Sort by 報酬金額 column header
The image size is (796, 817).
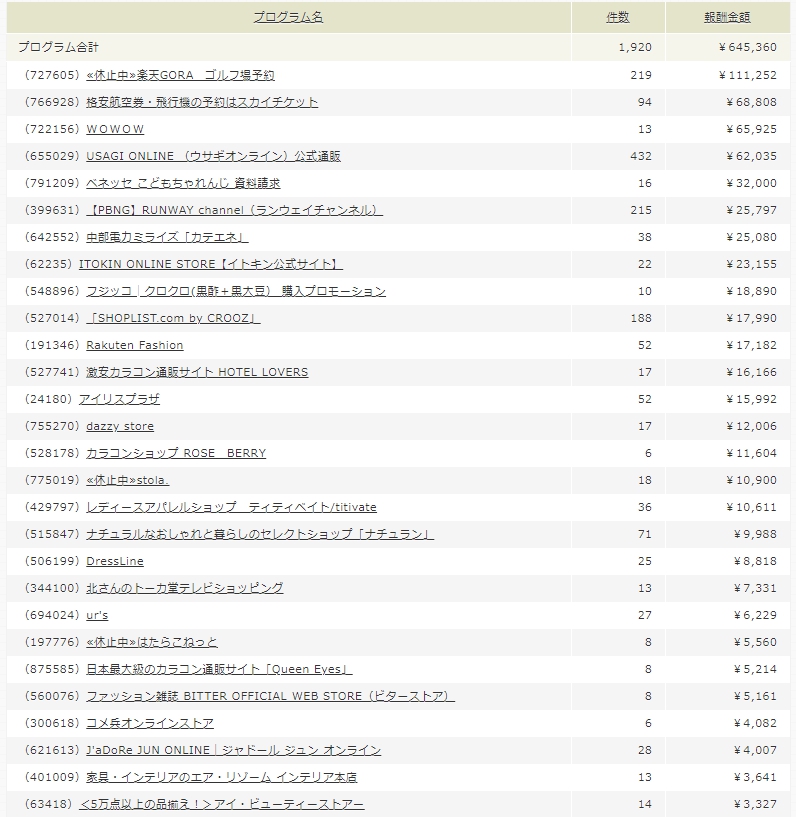[x=727, y=17]
